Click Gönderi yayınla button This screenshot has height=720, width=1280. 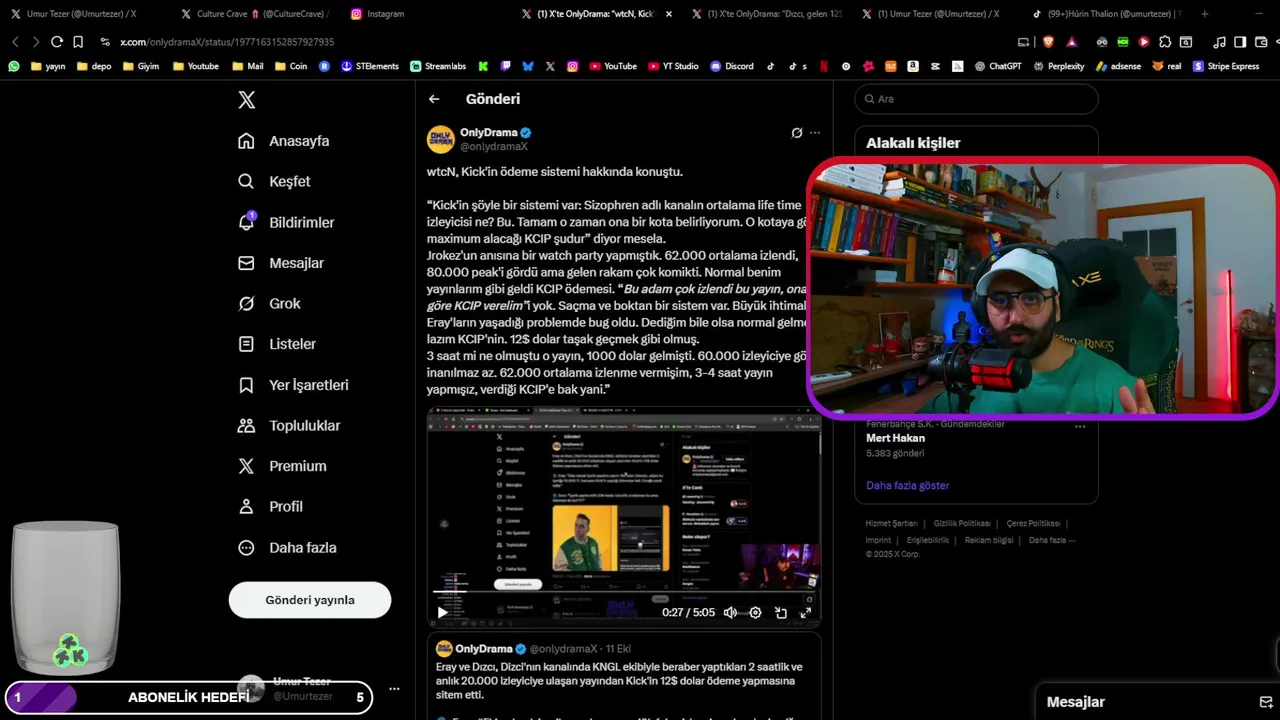310,600
